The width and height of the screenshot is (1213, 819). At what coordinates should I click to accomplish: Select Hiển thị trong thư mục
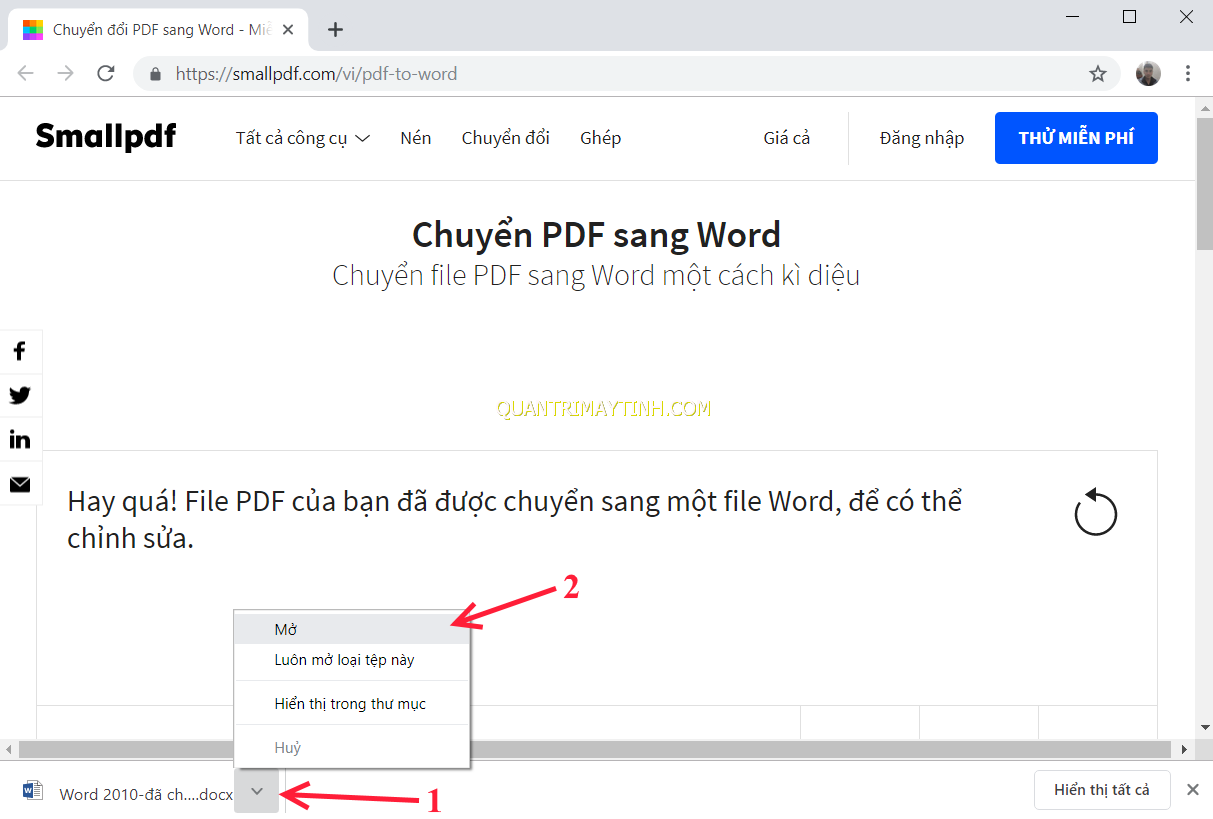point(351,704)
